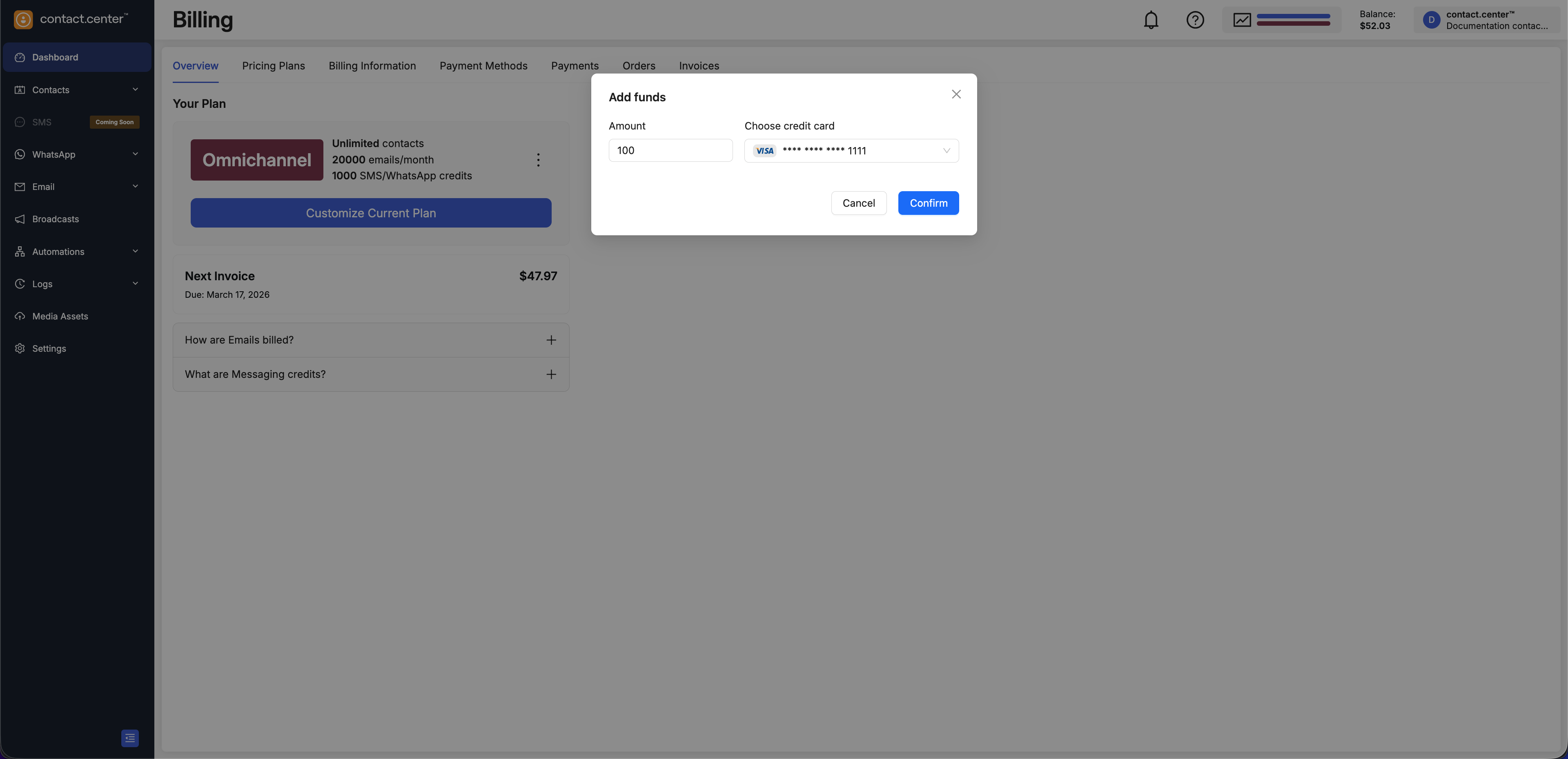Switch to the Pricing Plans tab
Viewport: 1568px width, 759px height.
pos(273,66)
